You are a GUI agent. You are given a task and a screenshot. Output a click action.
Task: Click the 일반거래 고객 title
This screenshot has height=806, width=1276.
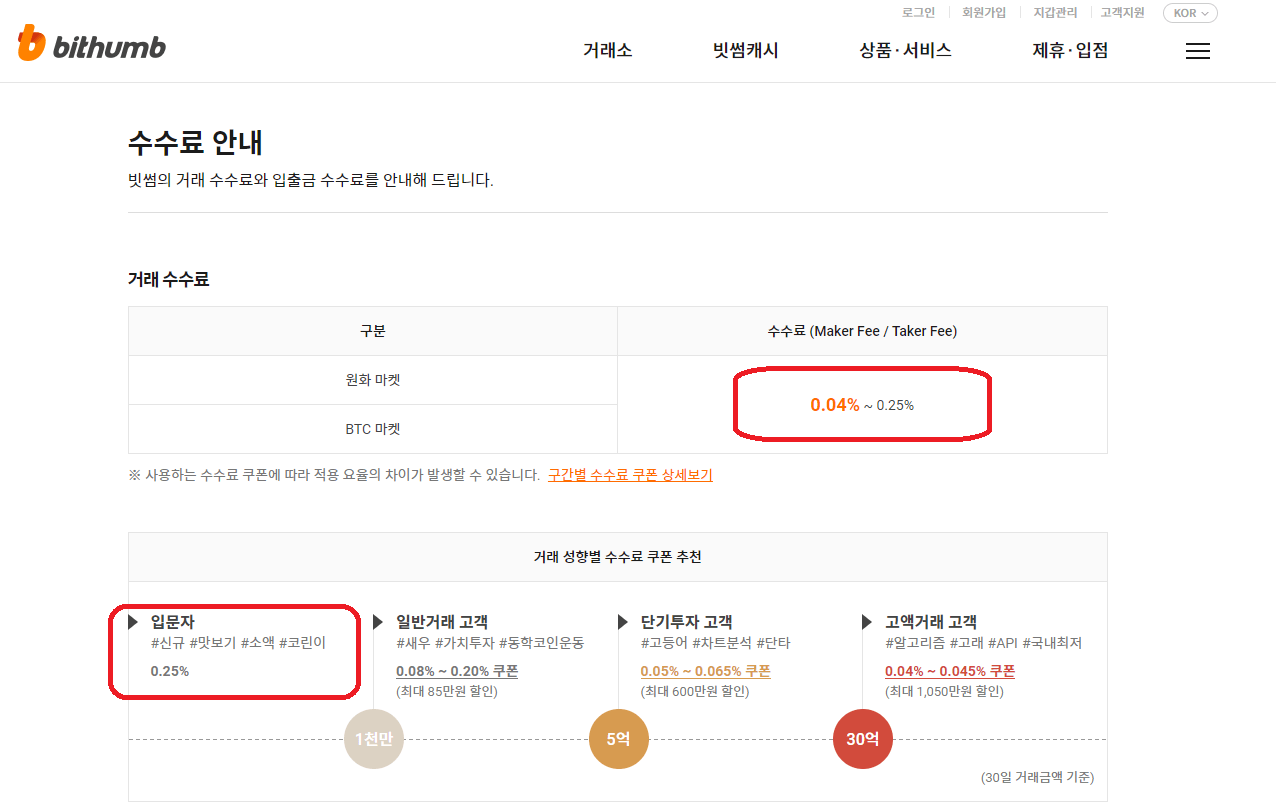pos(442,622)
